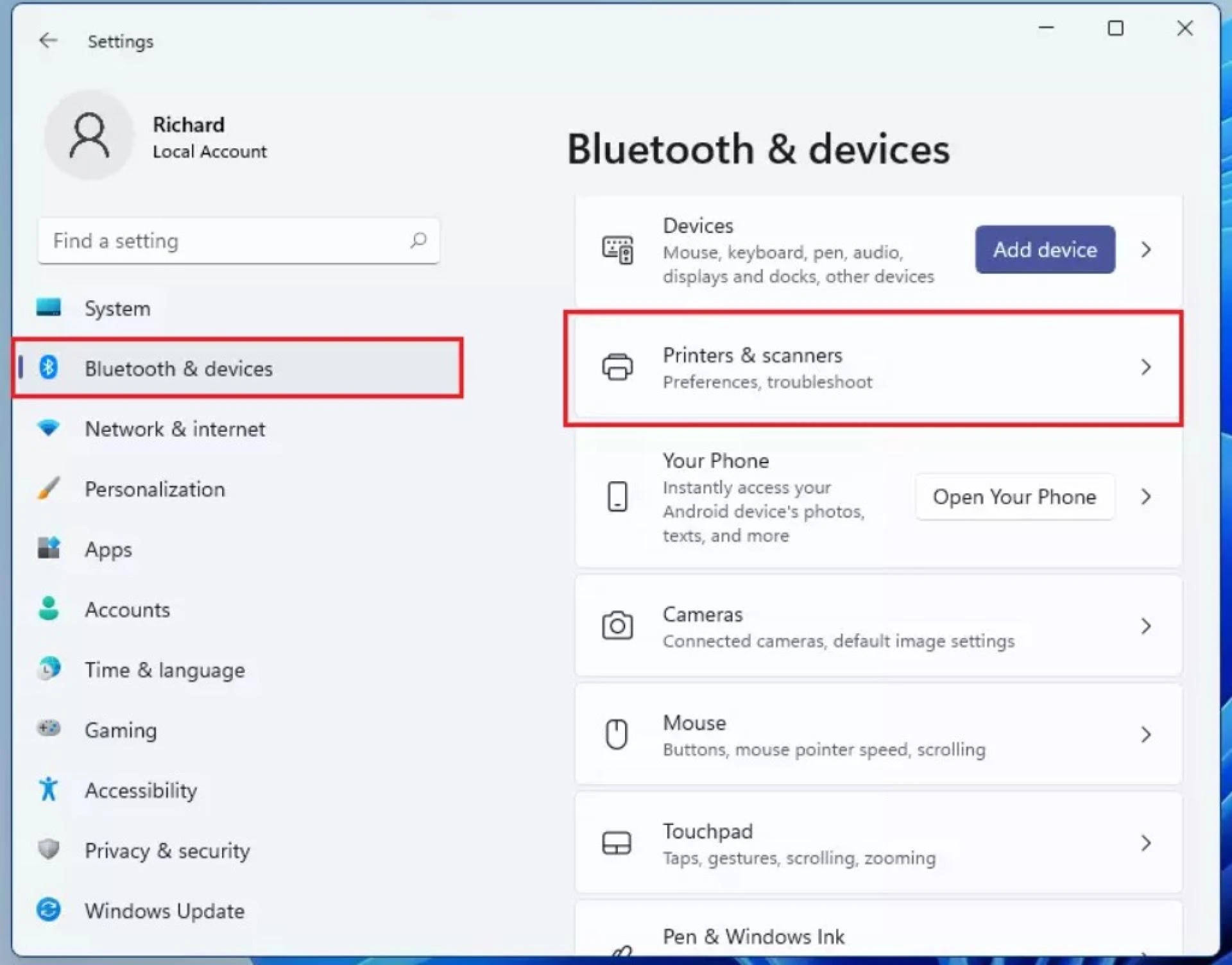Image resolution: width=1232 pixels, height=965 pixels.
Task: Select the System icon in the sidebar
Action: [49, 308]
